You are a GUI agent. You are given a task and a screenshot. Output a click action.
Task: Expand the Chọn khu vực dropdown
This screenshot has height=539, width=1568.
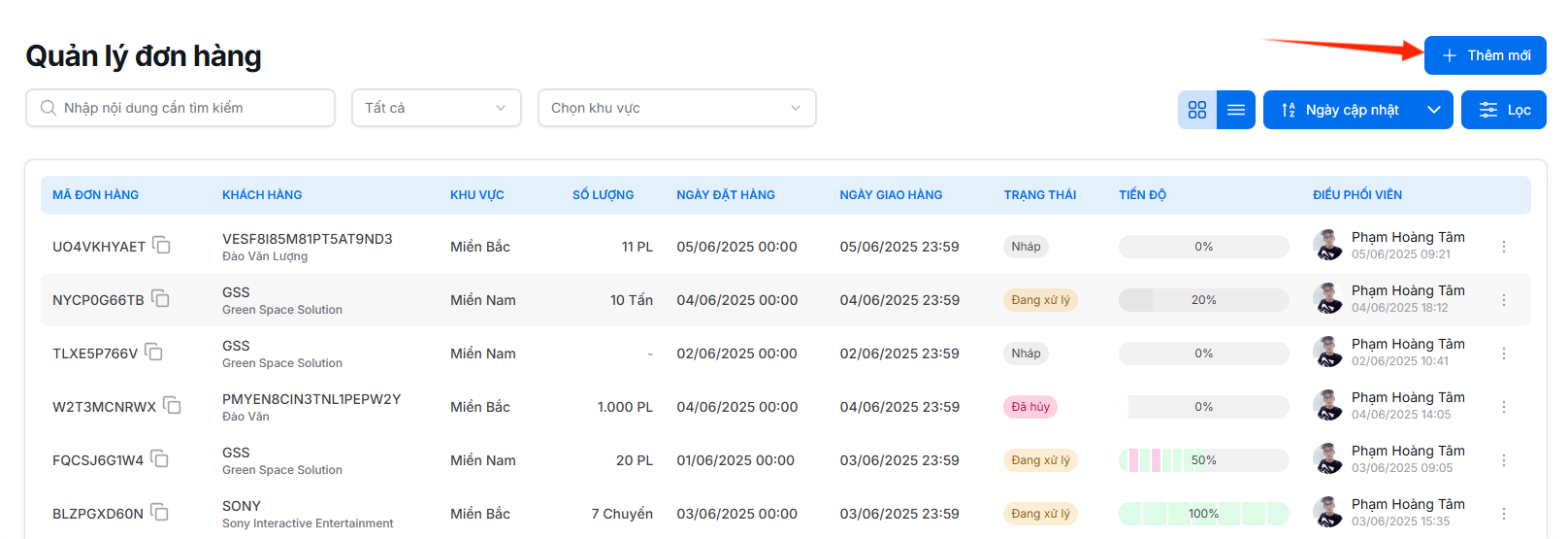[676, 108]
